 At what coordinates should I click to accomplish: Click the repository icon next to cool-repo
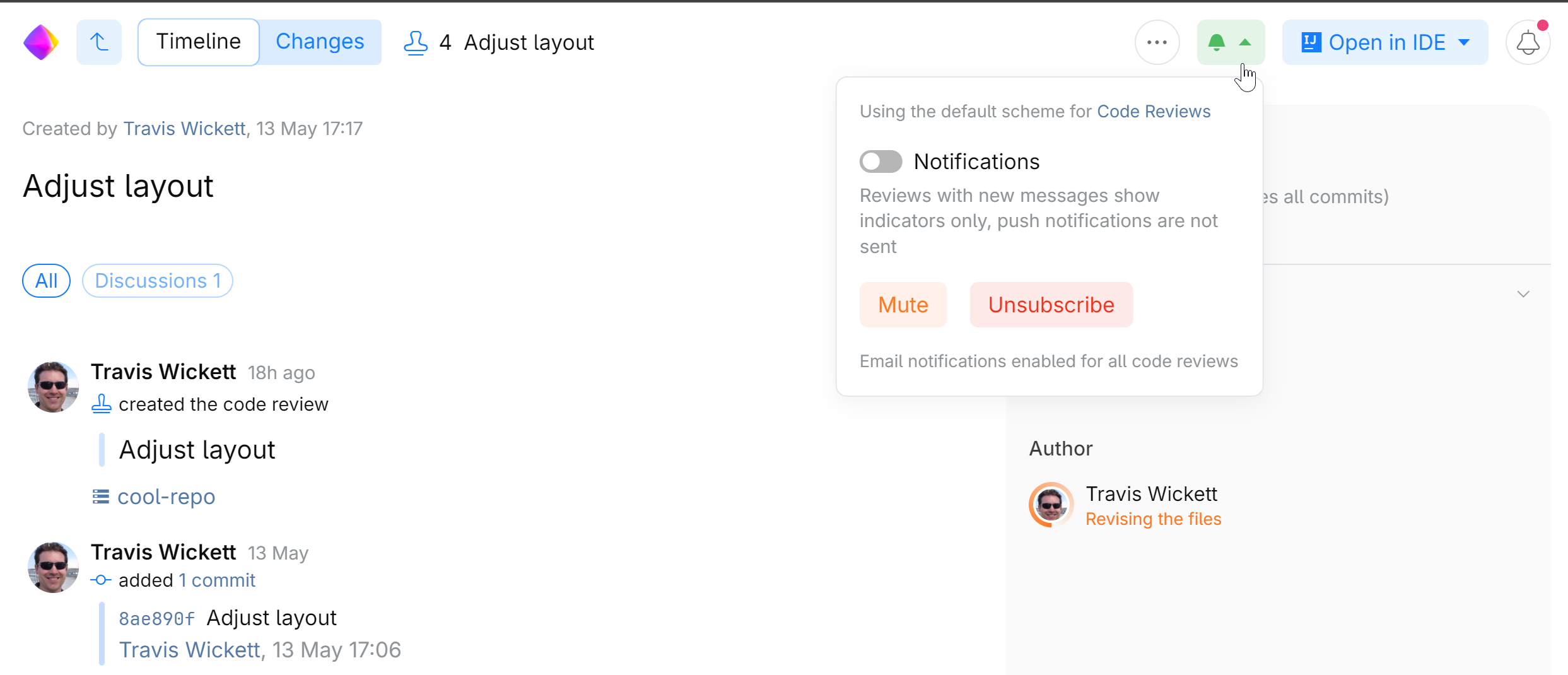[100, 496]
